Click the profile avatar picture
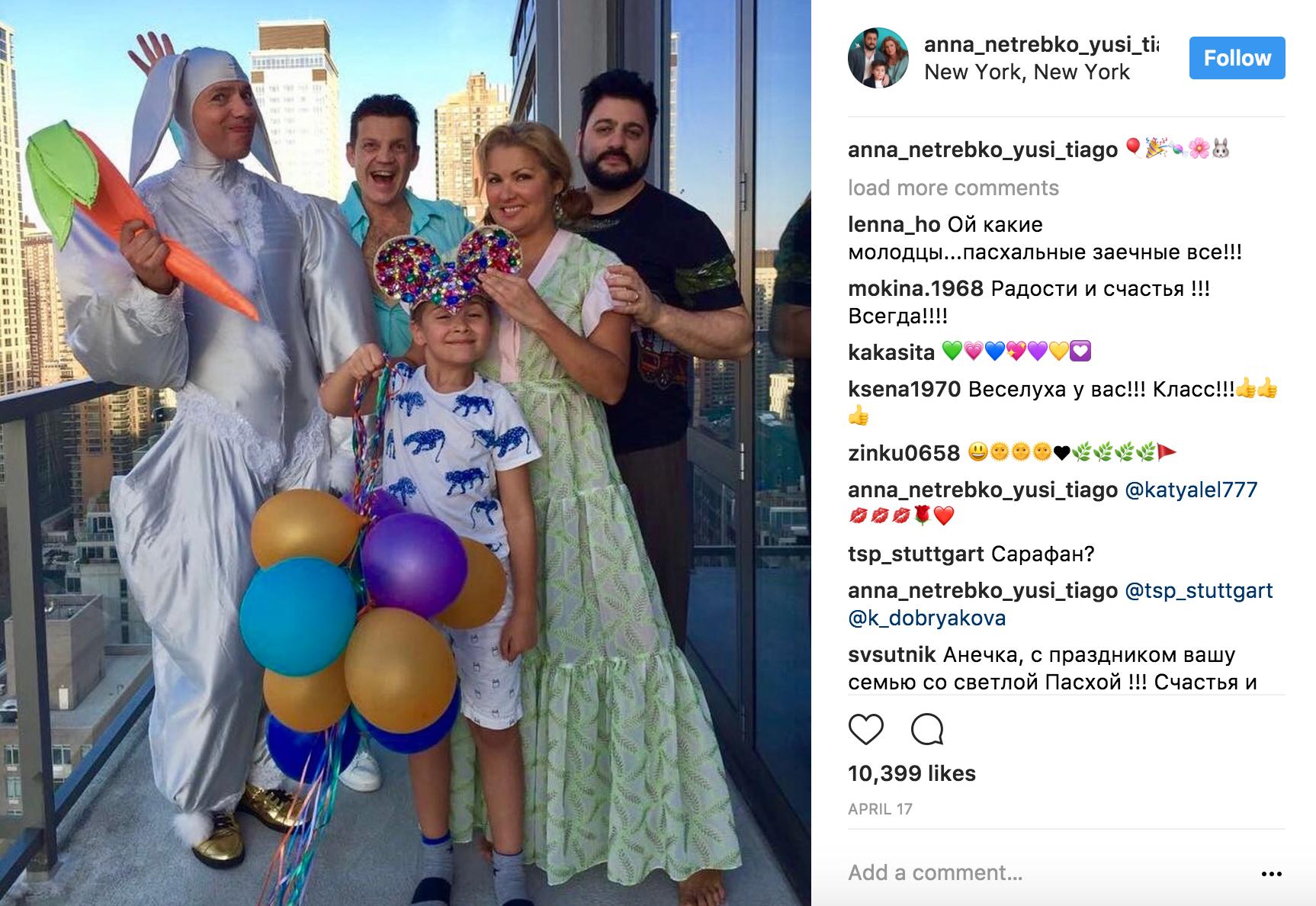Image resolution: width=1316 pixels, height=906 pixels. coord(878,58)
